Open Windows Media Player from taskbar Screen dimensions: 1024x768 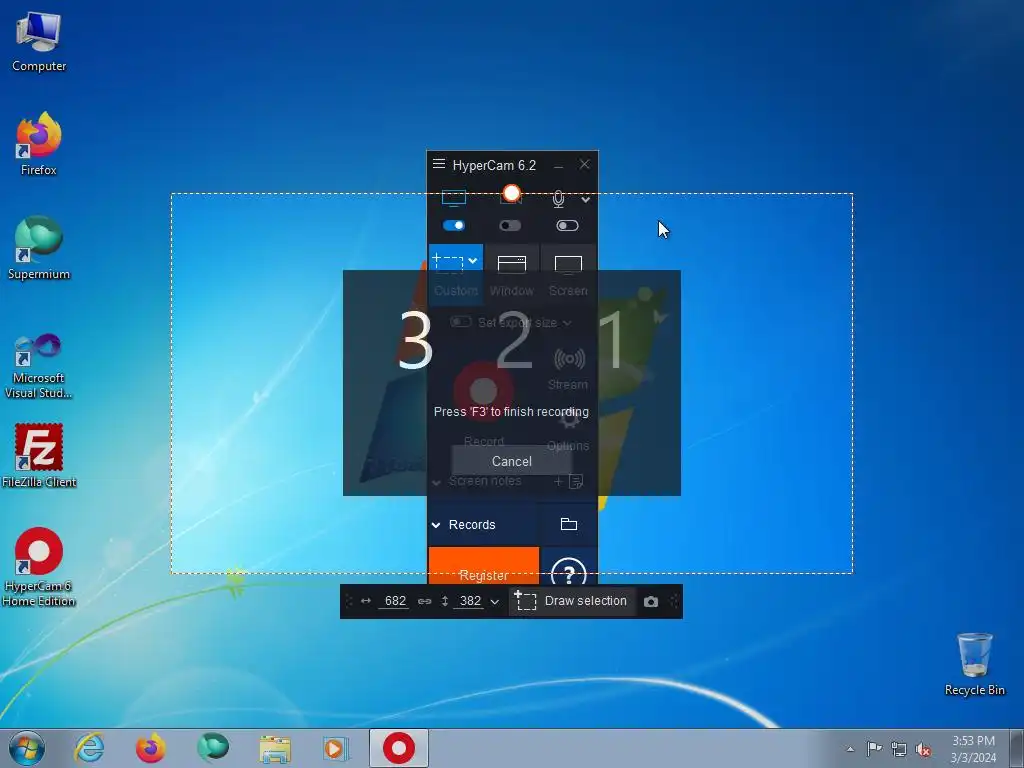click(336, 748)
